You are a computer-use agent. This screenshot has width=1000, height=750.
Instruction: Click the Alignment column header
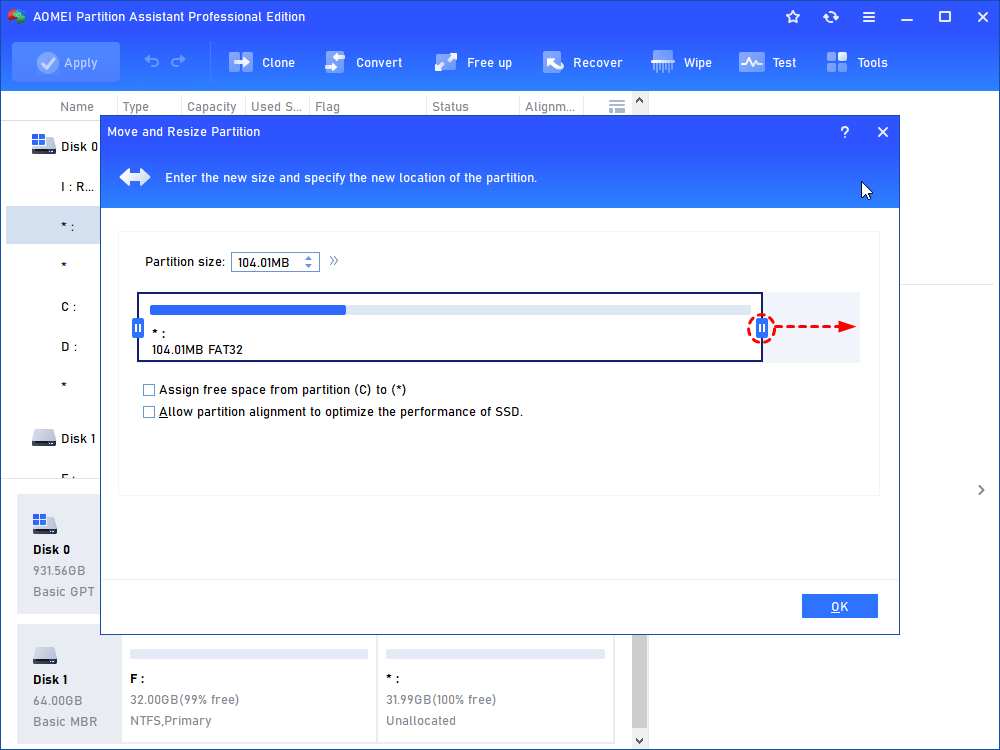550,107
